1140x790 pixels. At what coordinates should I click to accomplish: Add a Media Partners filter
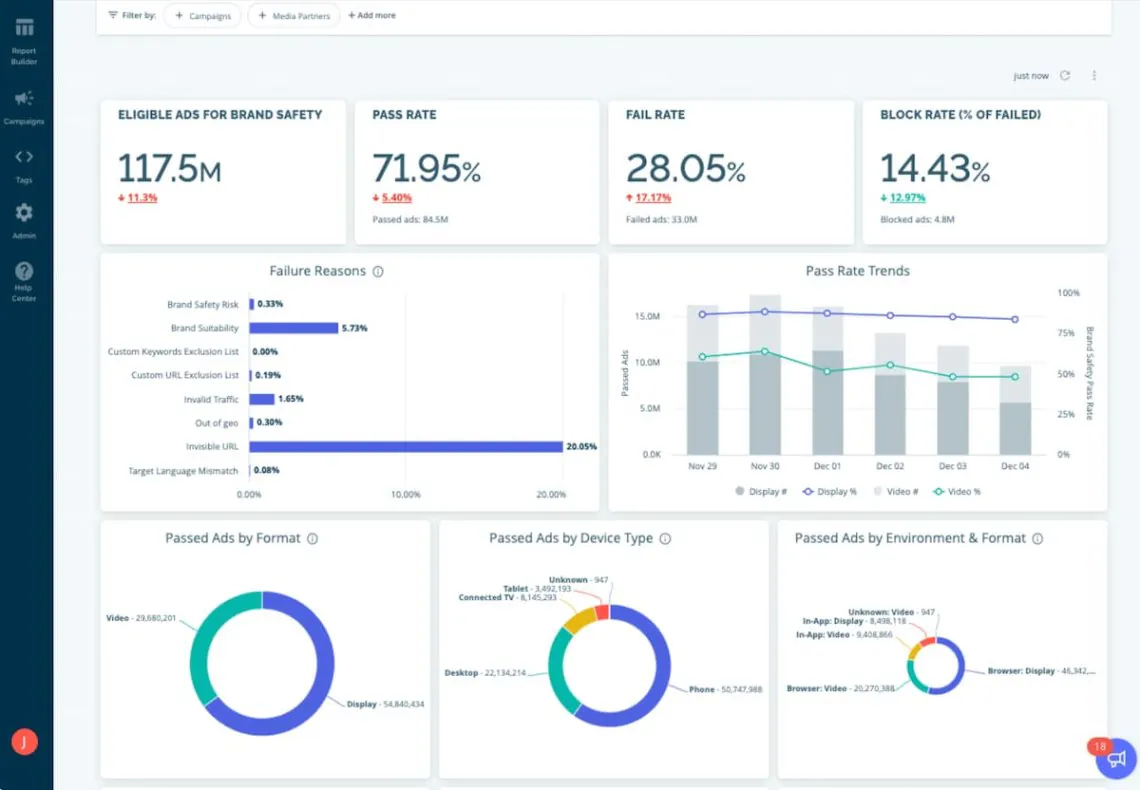click(293, 15)
